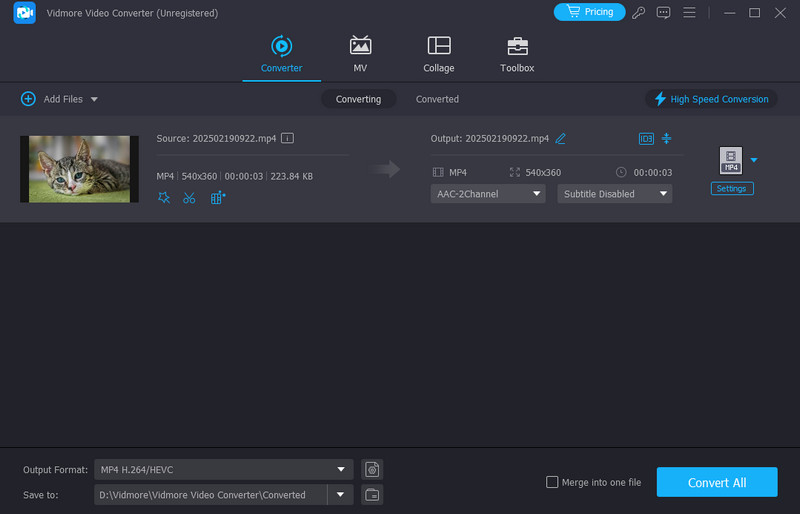Click the 223.84 KB file size
Viewport: 800px width, 514px height.
point(291,176)
